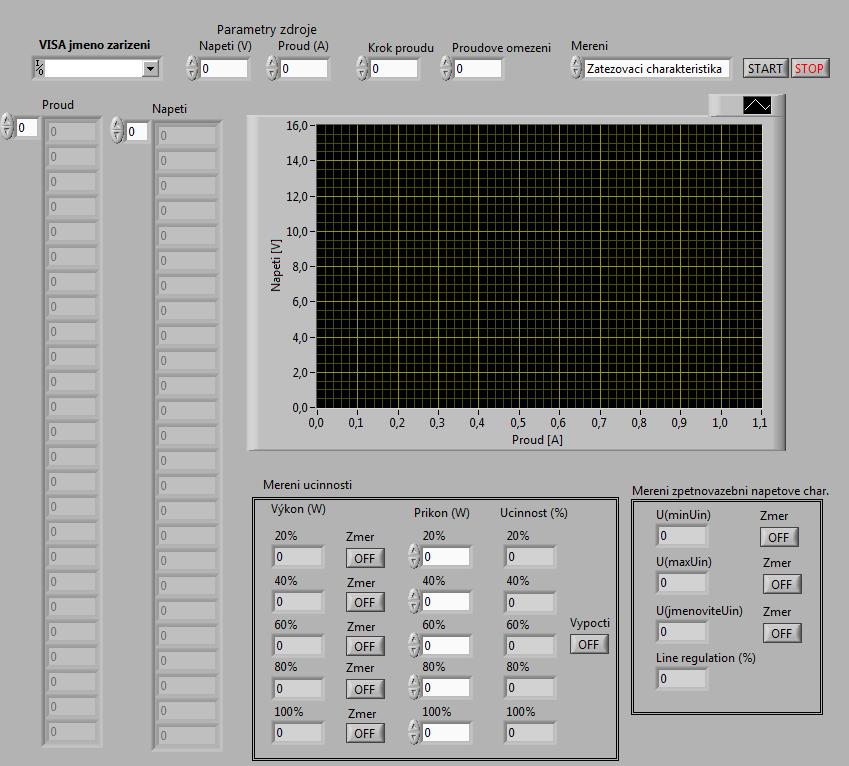Toggle the Zmer OFF button for 80% vykon
This screenshot has width=849, height=766.
(x=365, y=689)
